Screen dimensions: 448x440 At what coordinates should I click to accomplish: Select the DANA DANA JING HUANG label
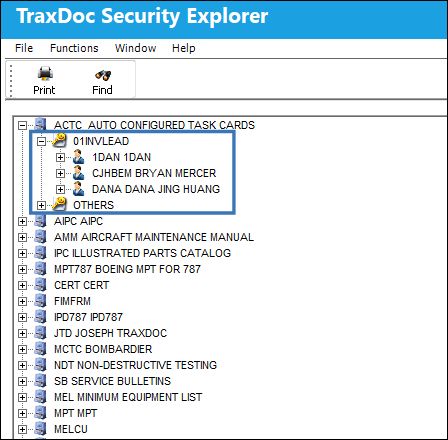(156, 189)
